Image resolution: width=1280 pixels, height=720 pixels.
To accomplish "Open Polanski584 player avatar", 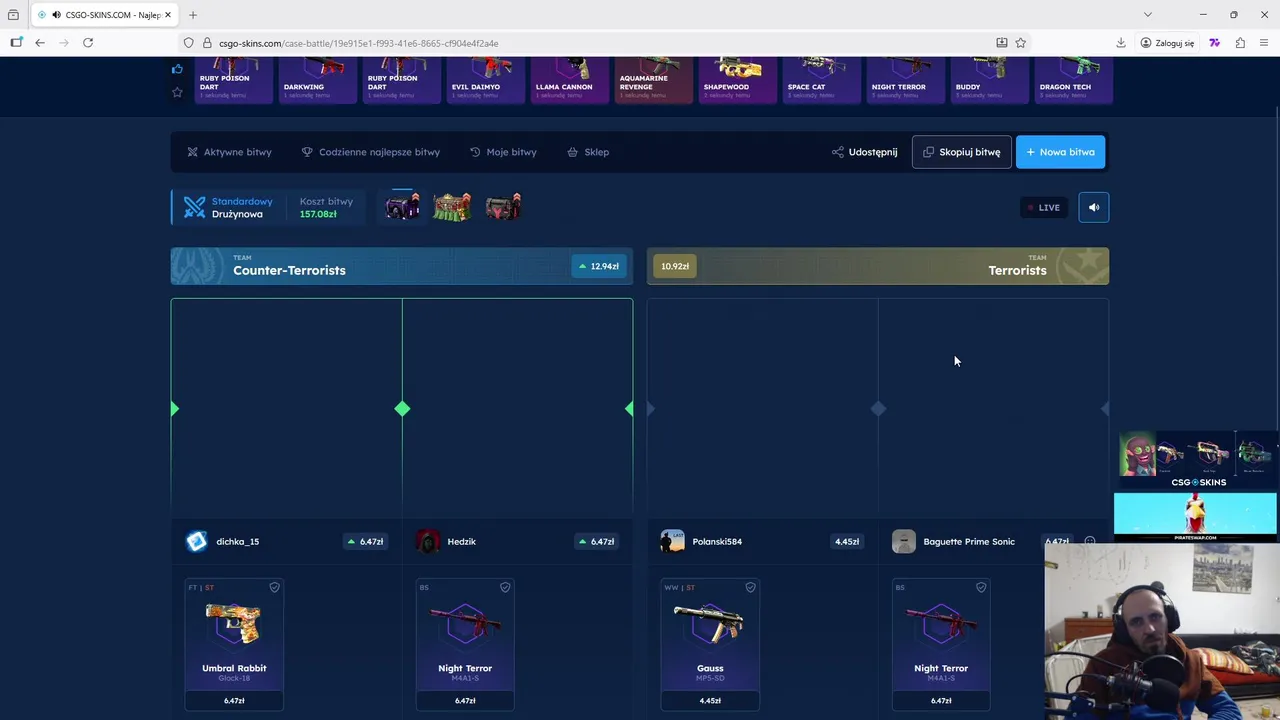I will pos(673,541).
